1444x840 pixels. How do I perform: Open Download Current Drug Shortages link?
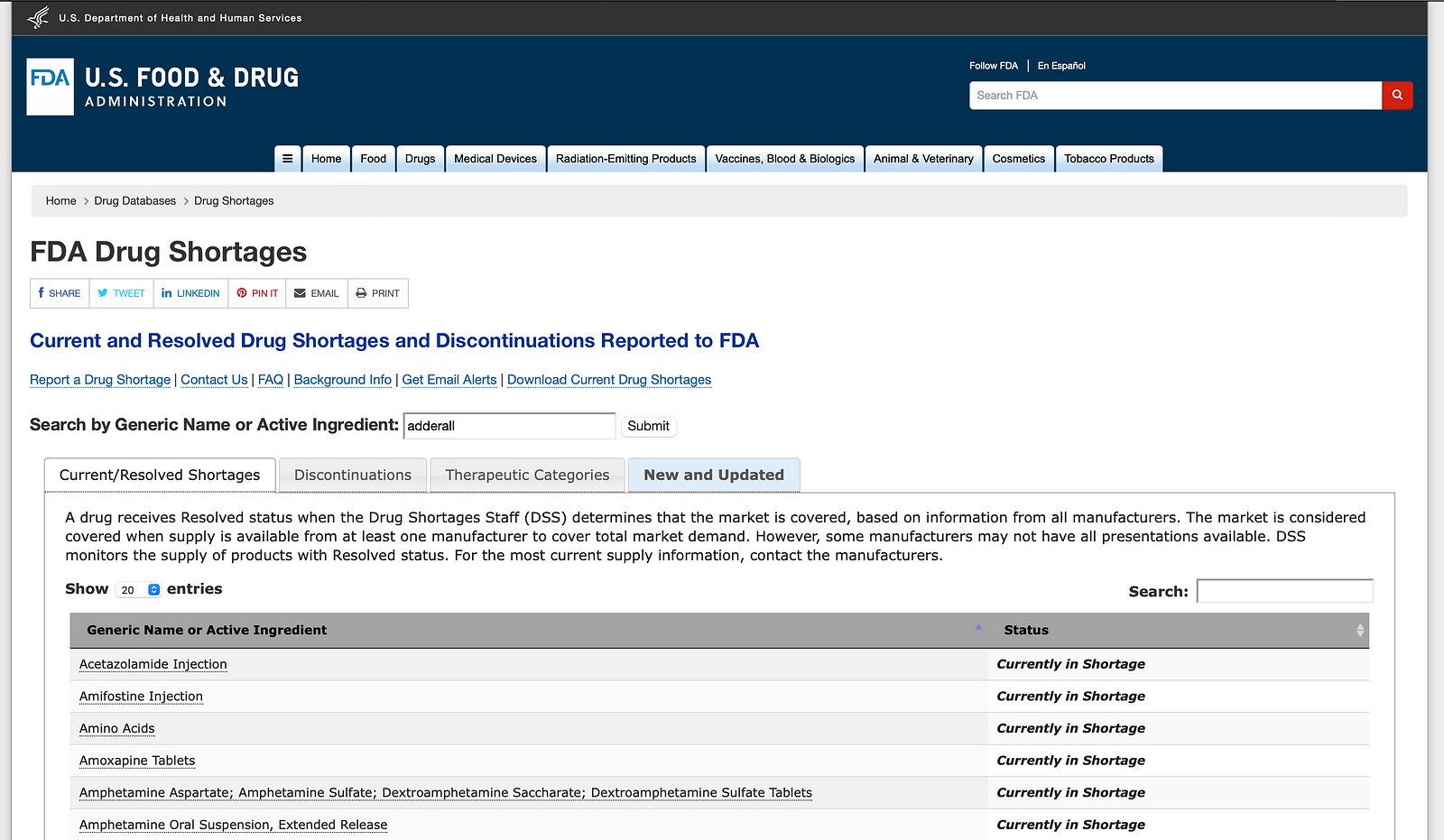(x=609, y=380)
